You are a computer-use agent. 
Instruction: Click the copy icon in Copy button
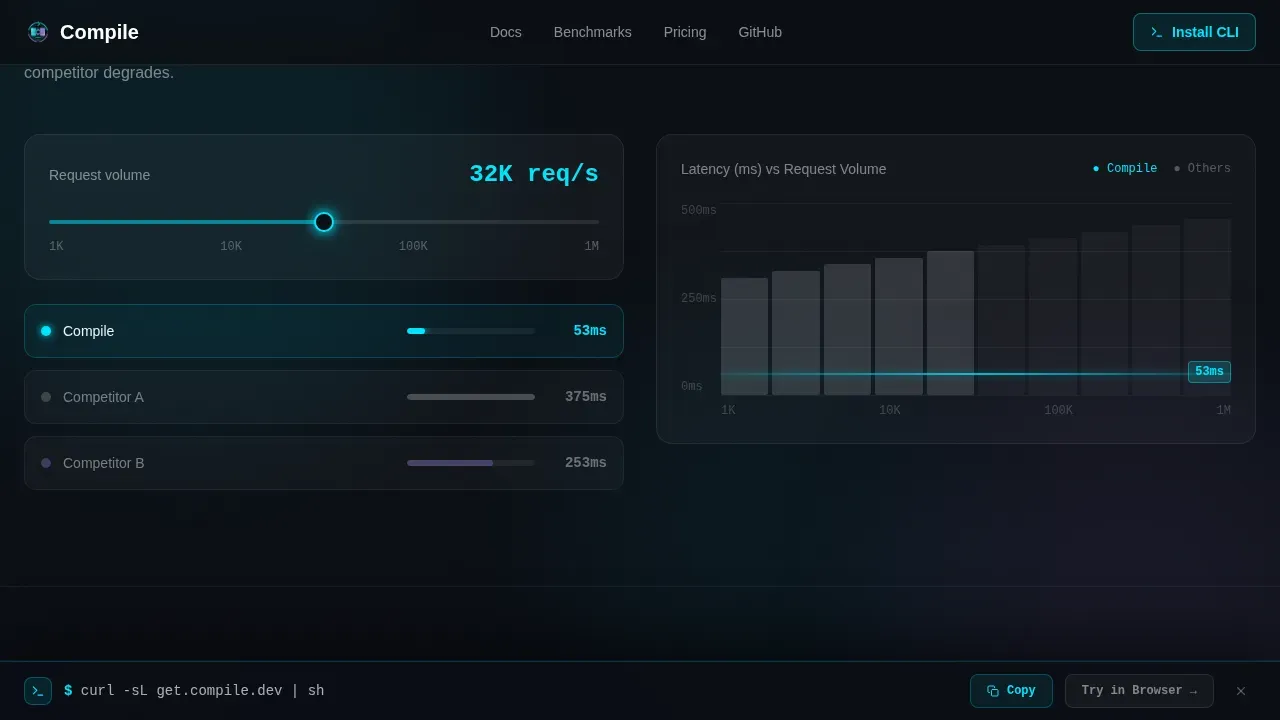[993, 691]
